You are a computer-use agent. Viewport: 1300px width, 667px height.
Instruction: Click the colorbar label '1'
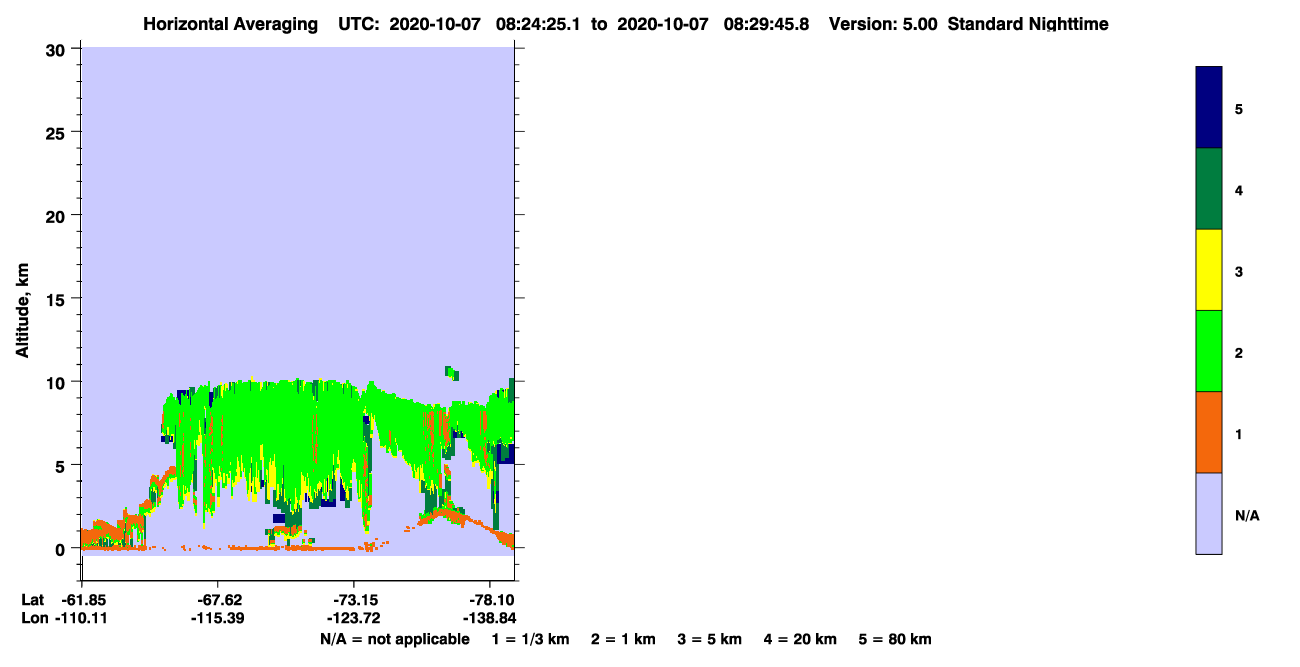tap(1239, 434)
